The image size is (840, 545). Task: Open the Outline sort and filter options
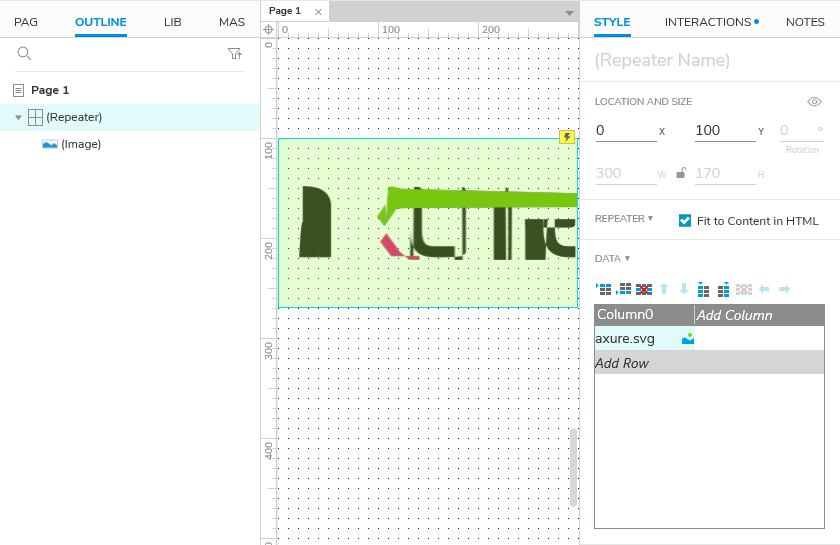pyautogui.click(x=235, y=54)
